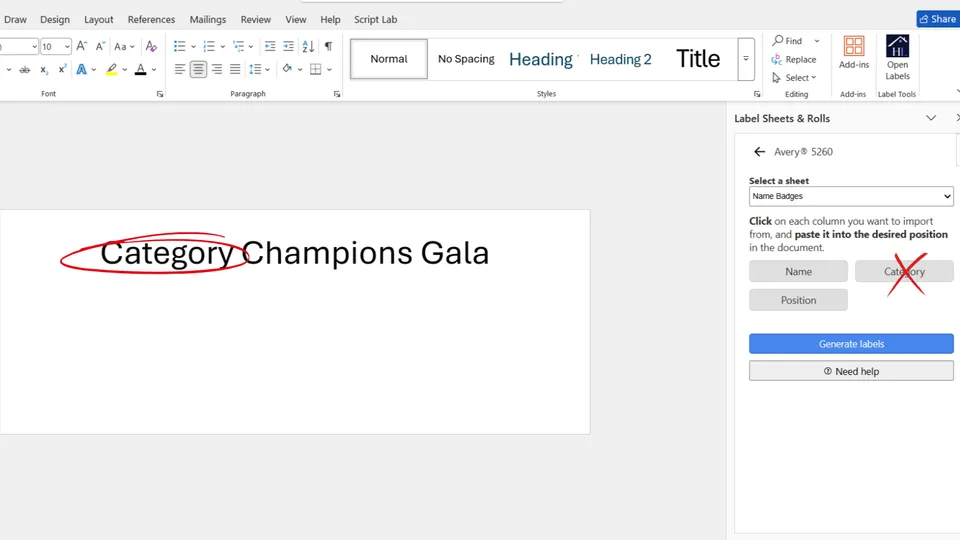Open the Styles pane launcher
Screen dimensions: 960x540
tap(757, 94)
